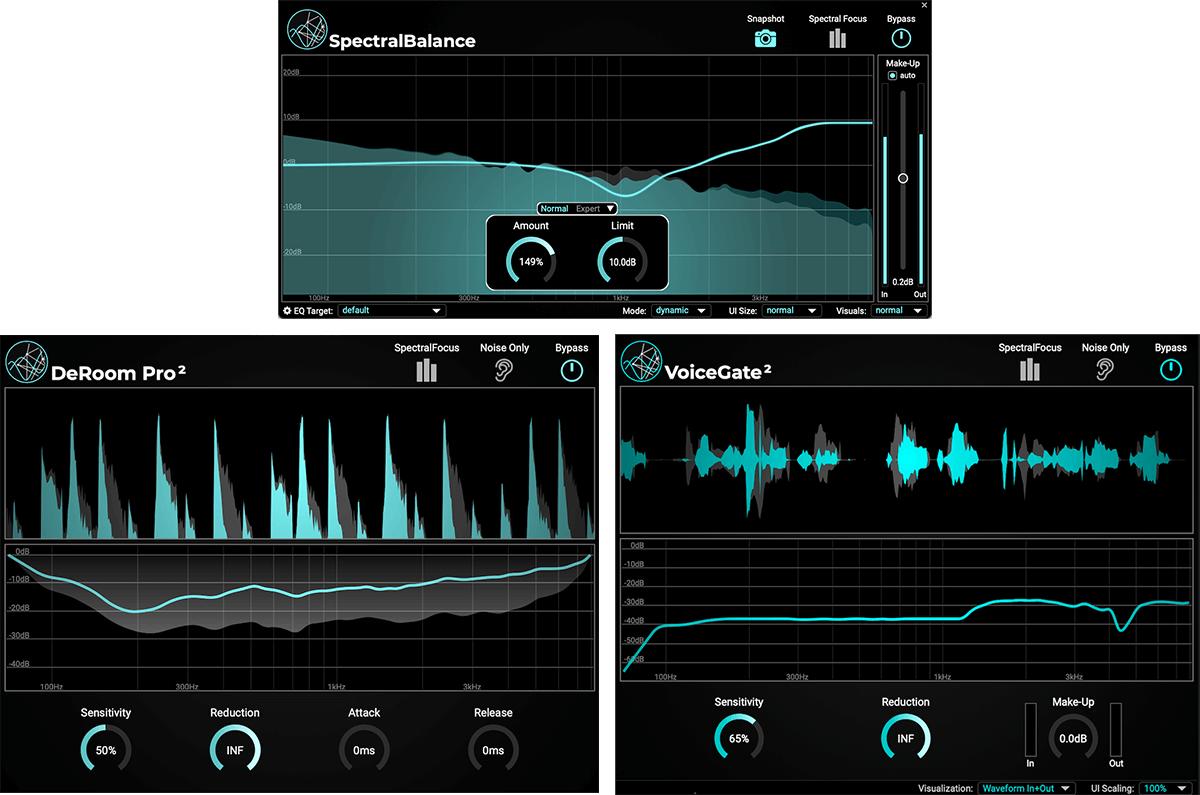Toggle VoiceGate Noise Only ear icon
Viewport: 1200px width, 795px height.
coord(1105,371)
